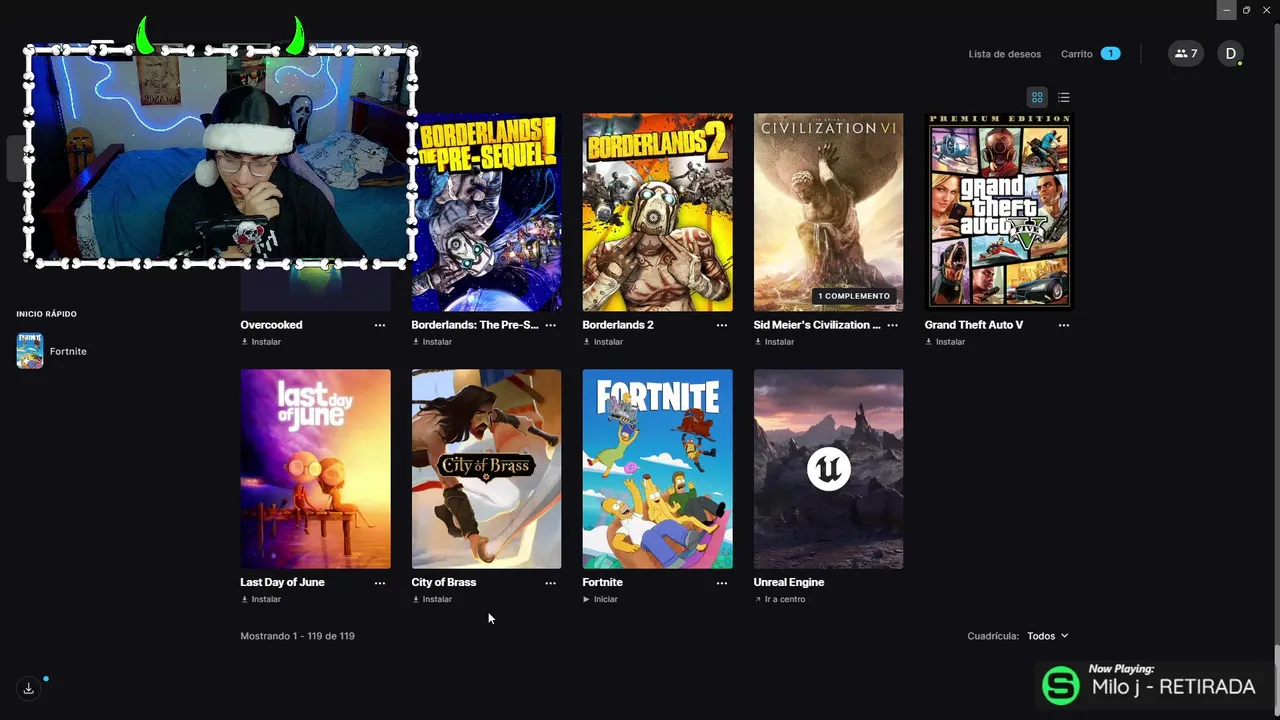This screenshot has width=1280, height=720.
Task: Click the Milo j - RETIRADA song title
Action: tap(1173, 687)
